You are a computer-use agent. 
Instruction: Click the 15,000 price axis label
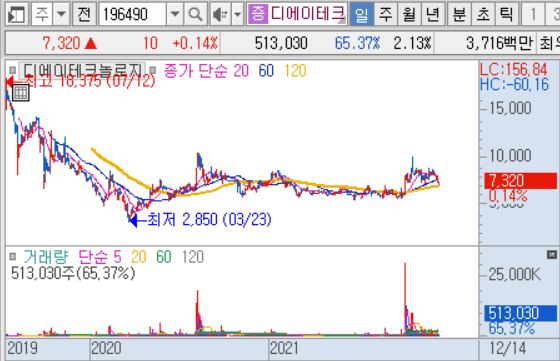(510, 108)
